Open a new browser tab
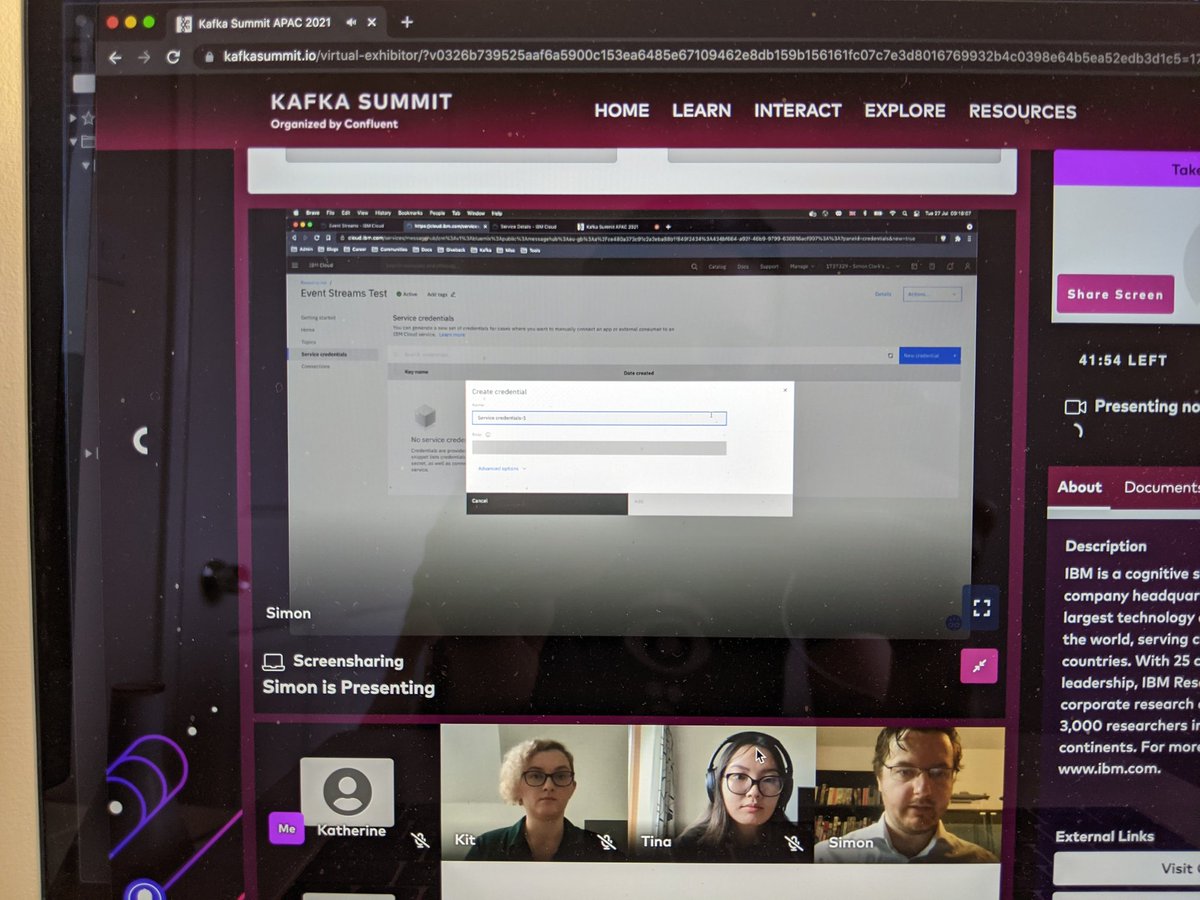The image size is (1200, 900). tap(407, 21)
